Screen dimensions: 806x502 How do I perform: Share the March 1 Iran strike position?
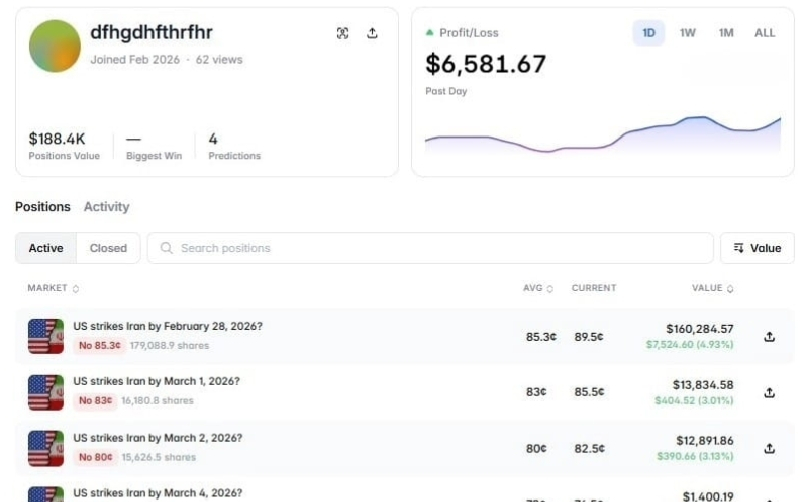[769, 393]
